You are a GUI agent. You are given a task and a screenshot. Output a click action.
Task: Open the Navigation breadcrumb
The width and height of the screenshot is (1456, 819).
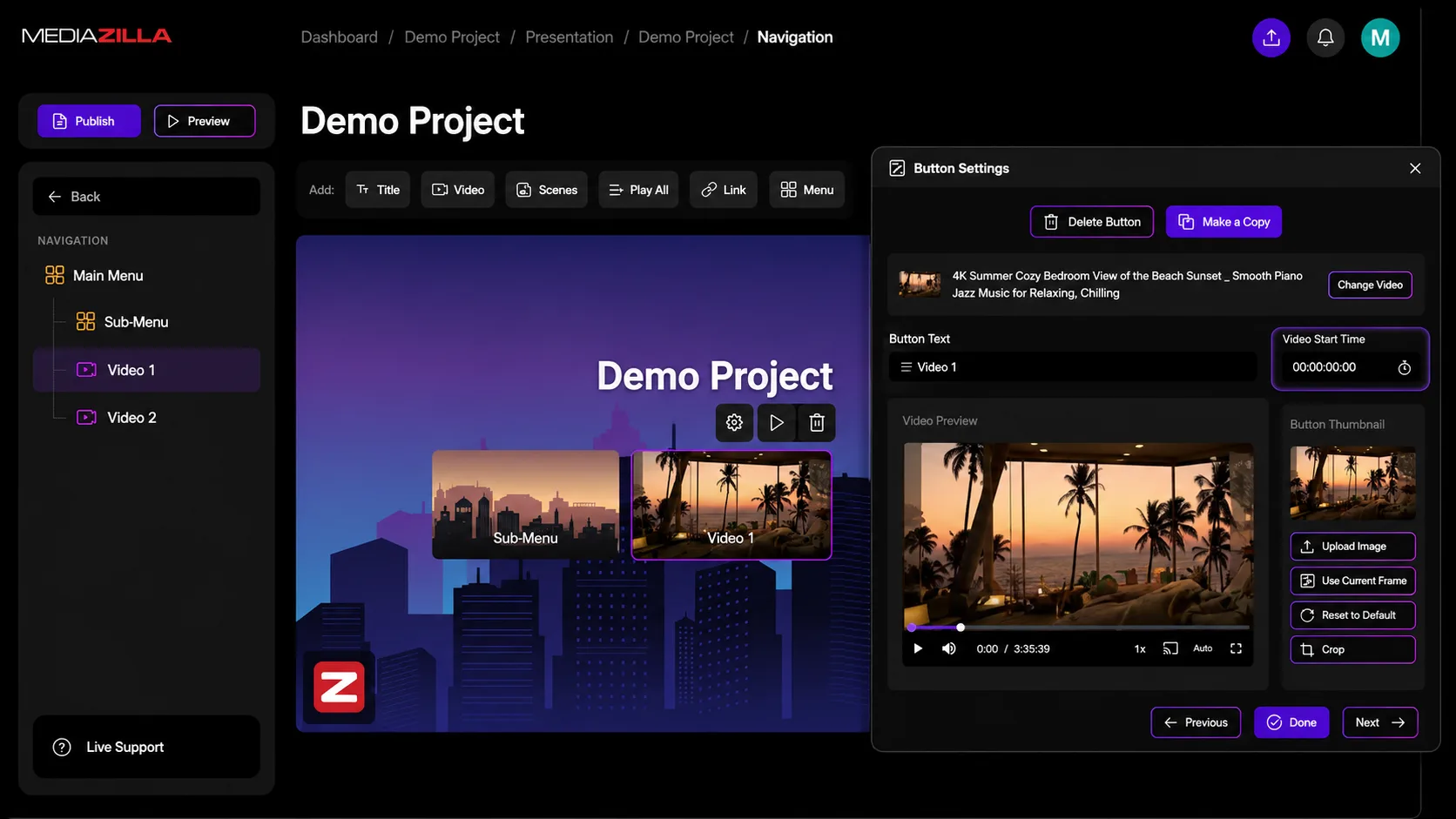coord(795,37)
